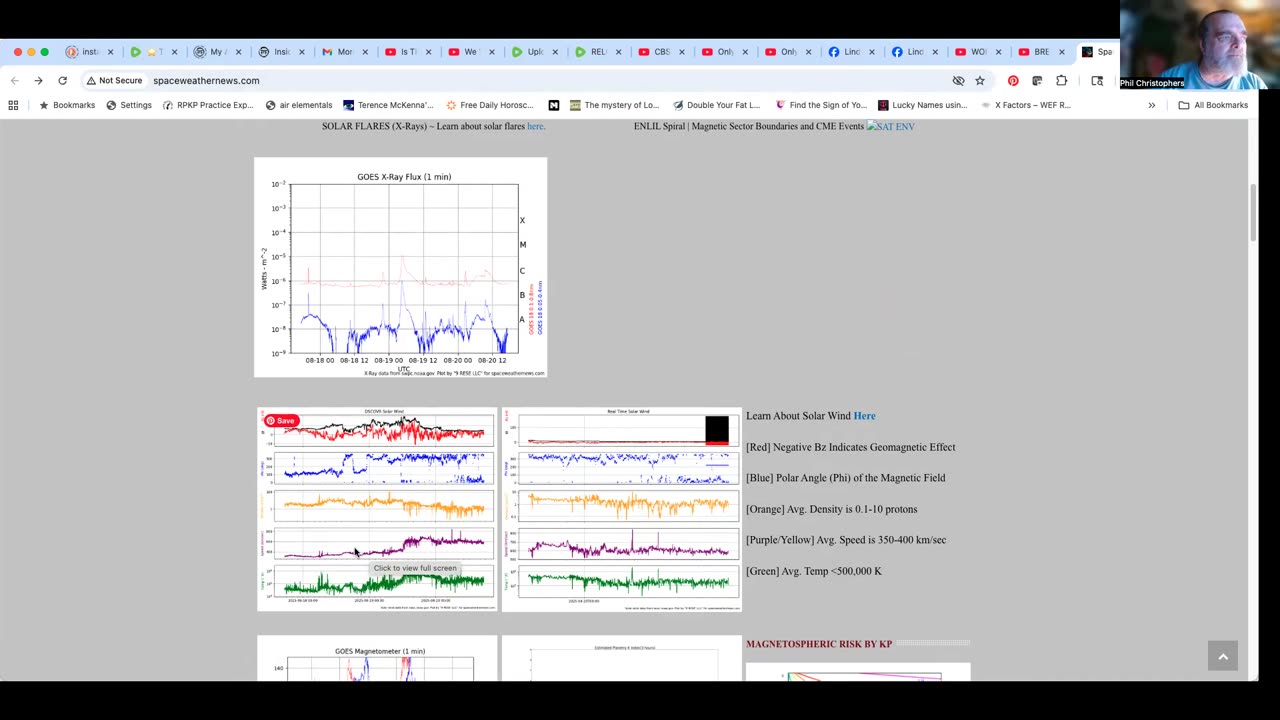
Task: Click '[Purple/Yellow] Avg. Speed is 350-400 km/sec' text
Action: (x=846, y=540)
